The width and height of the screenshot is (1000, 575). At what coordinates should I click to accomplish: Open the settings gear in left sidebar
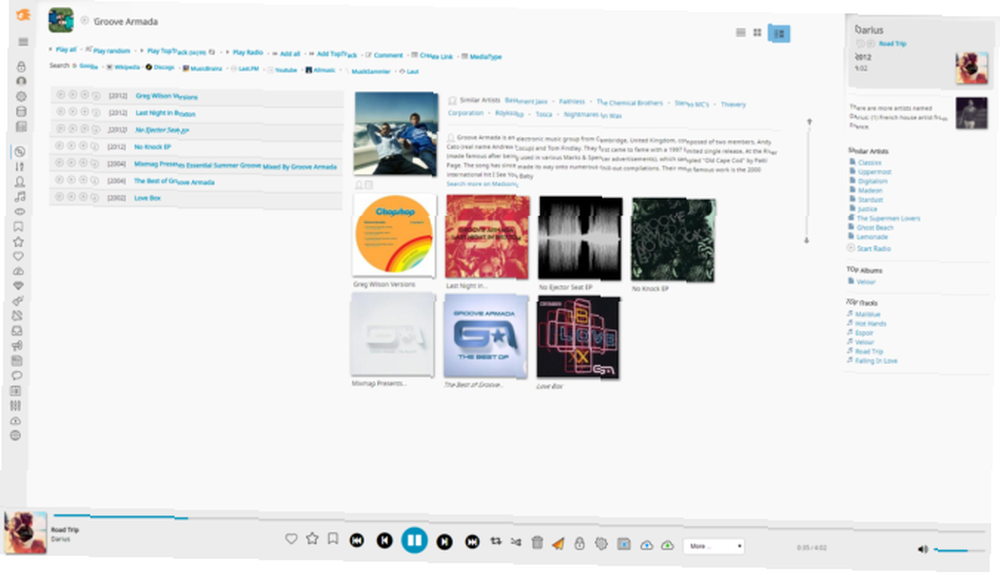click(x=21, y=96)
